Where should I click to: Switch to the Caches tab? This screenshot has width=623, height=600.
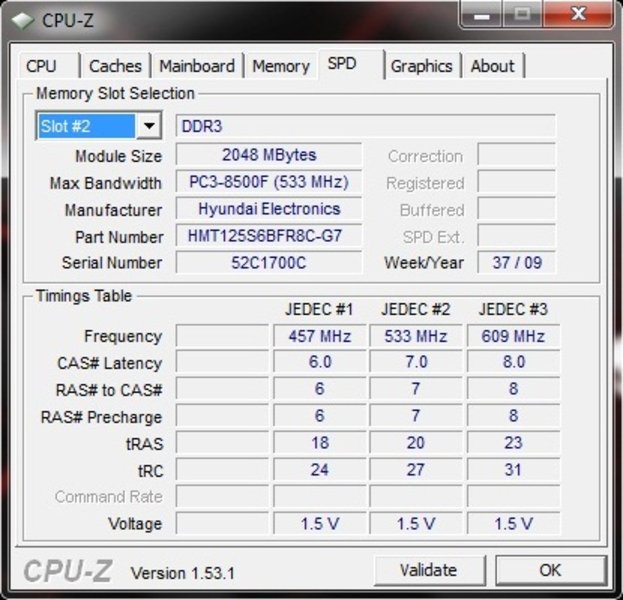click(115, 66)
